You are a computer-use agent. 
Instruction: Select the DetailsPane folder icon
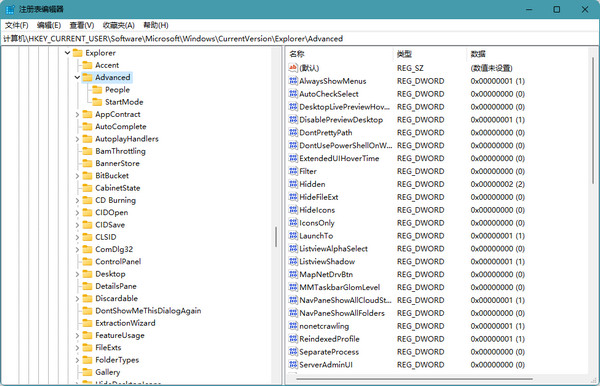[x=88, y=286]
